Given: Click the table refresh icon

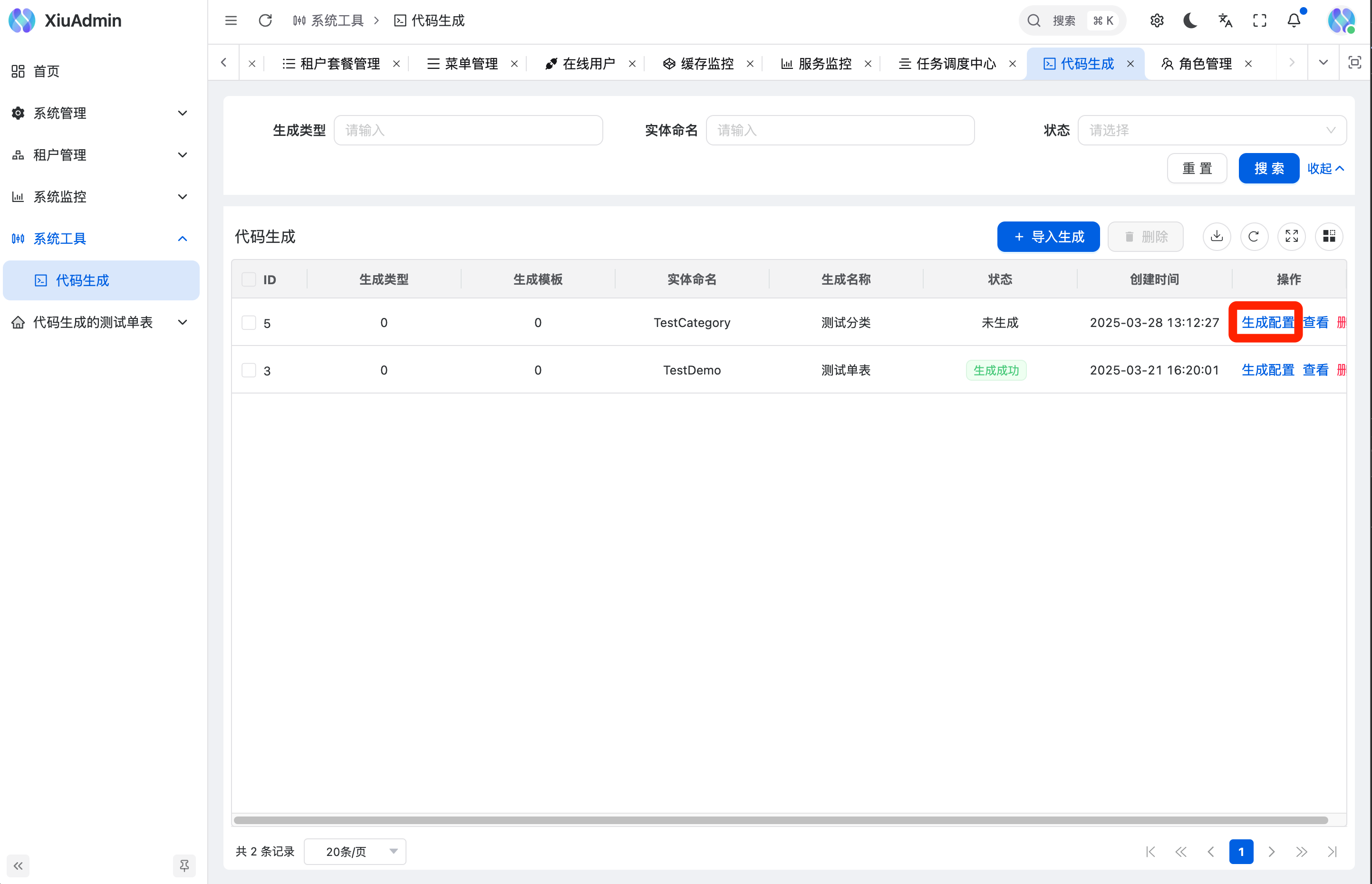Looking at the screenshot, I should click(1254, 237).
